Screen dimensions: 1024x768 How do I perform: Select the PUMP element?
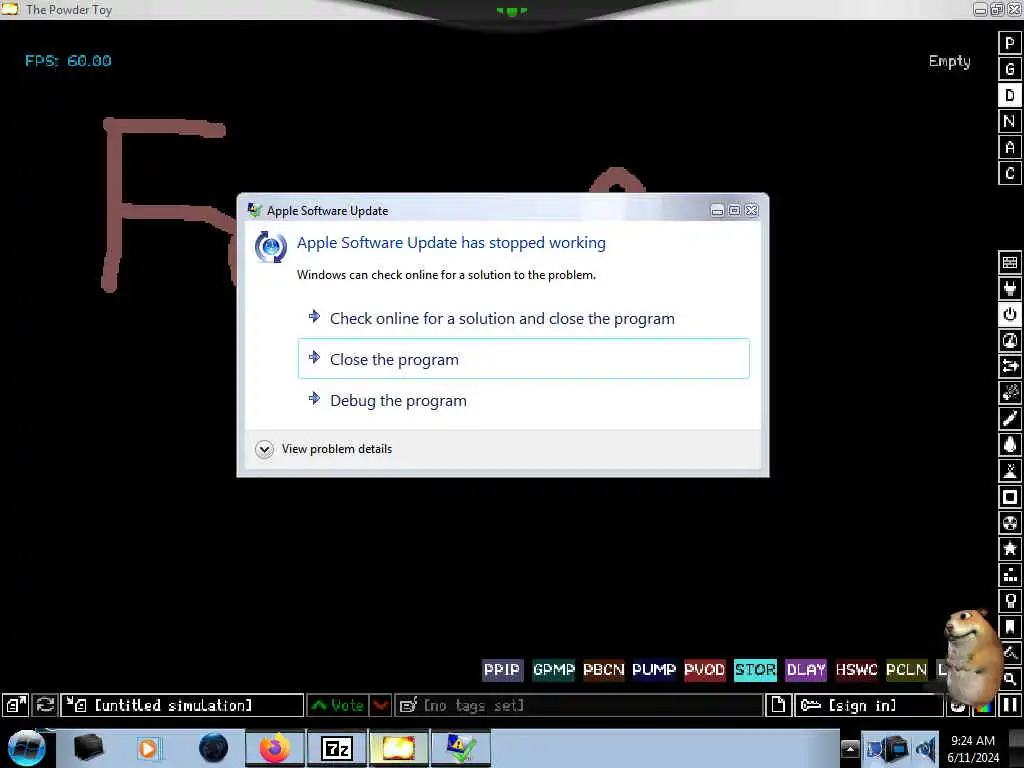(x=654, y=670)
